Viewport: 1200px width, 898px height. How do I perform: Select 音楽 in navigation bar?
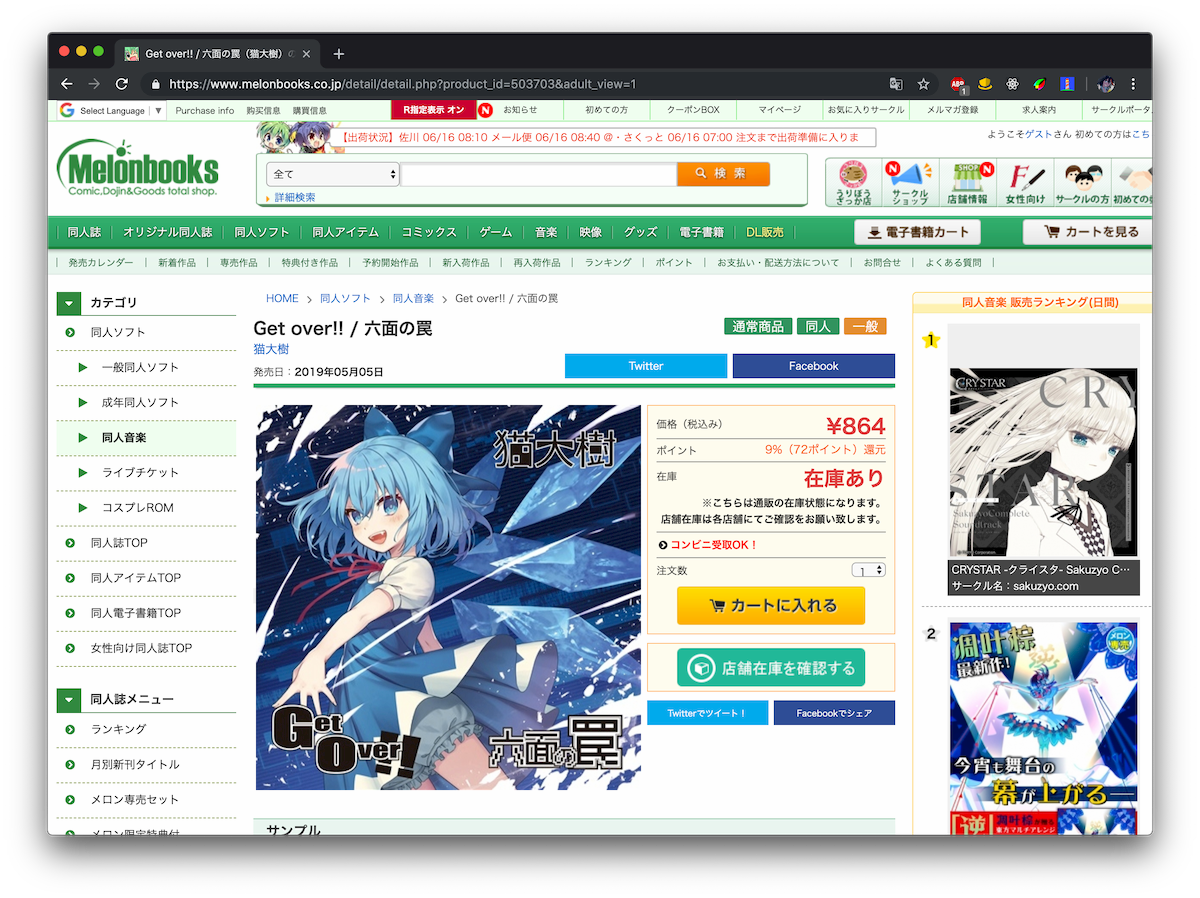tap(546, 232)
